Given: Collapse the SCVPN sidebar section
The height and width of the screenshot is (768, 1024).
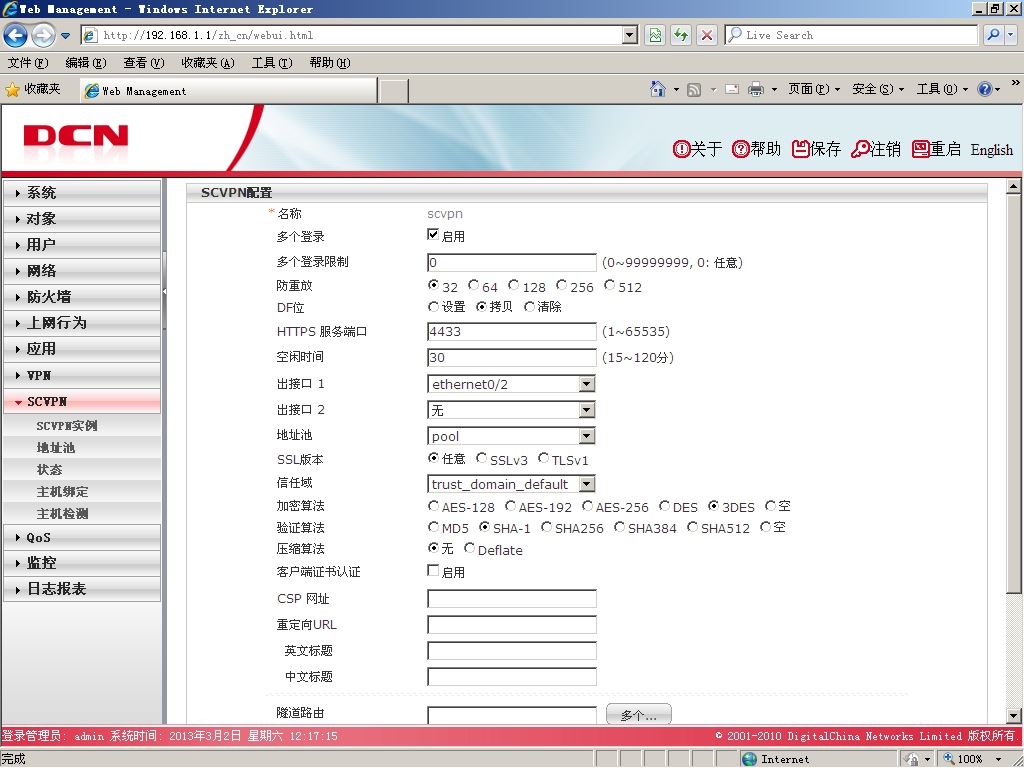Looking at the screenshot, I should (x=82, y=402).
